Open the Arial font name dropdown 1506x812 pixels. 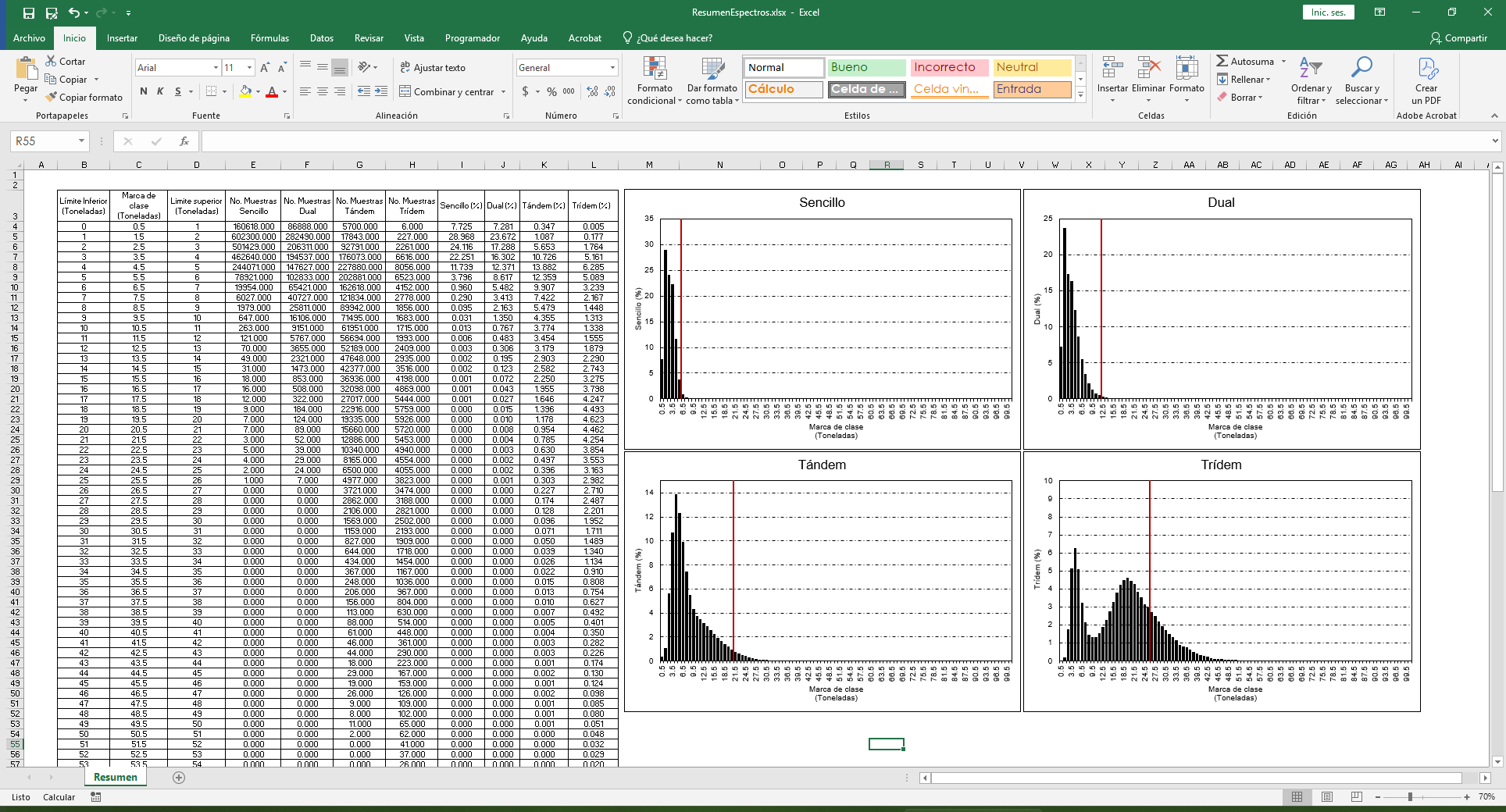(x=216, y=68)
